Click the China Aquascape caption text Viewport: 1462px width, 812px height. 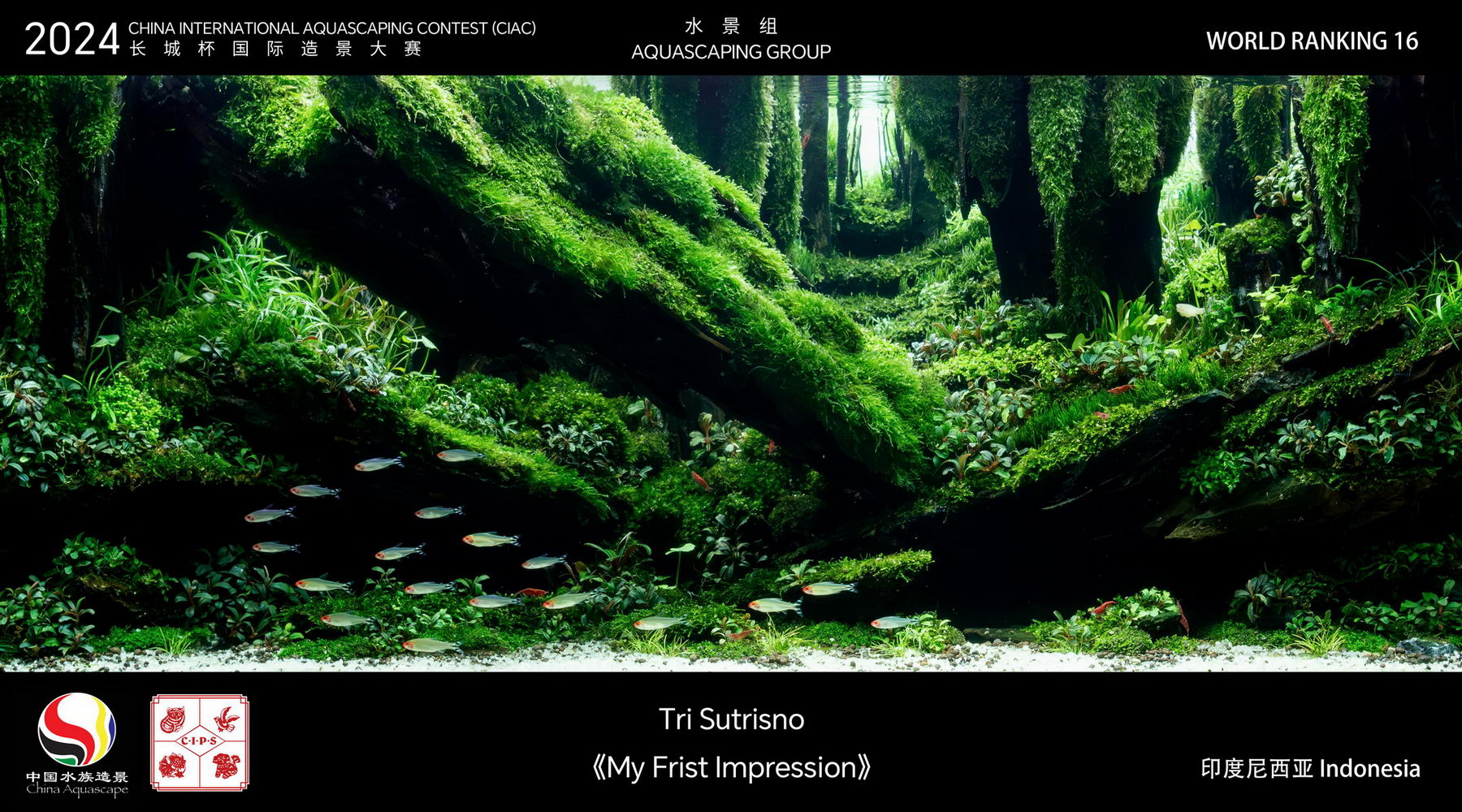77,789
